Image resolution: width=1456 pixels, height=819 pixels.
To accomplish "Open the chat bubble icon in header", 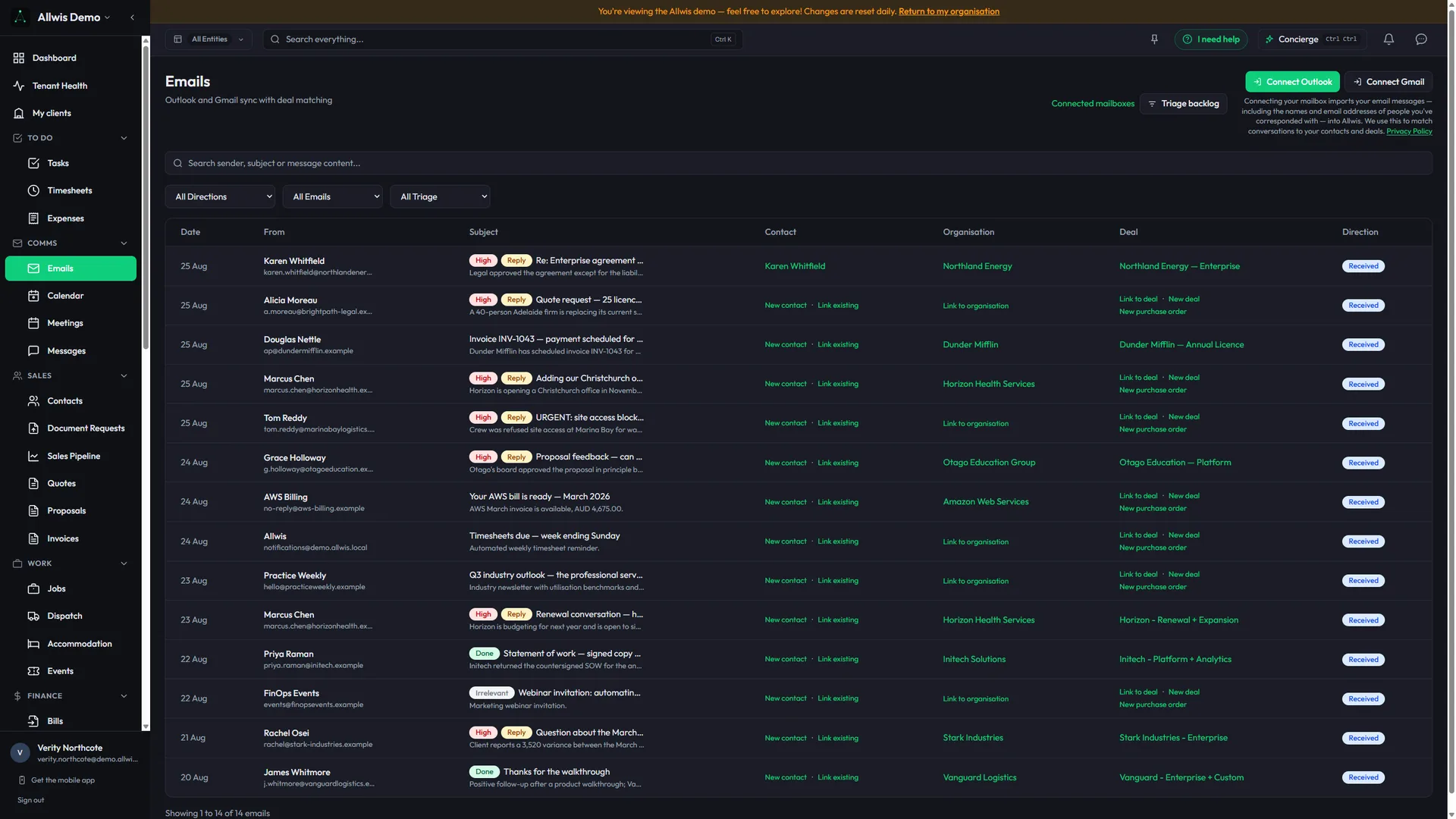I will click(1421, 39).
